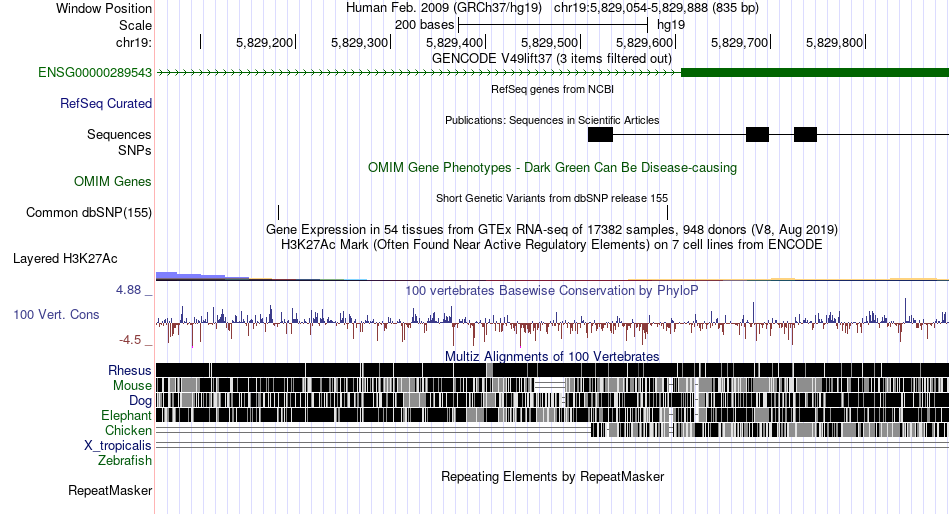Click the 5,829,200 ruler coordinate
This screenshot has width=950, height=514.
[265, 42]
